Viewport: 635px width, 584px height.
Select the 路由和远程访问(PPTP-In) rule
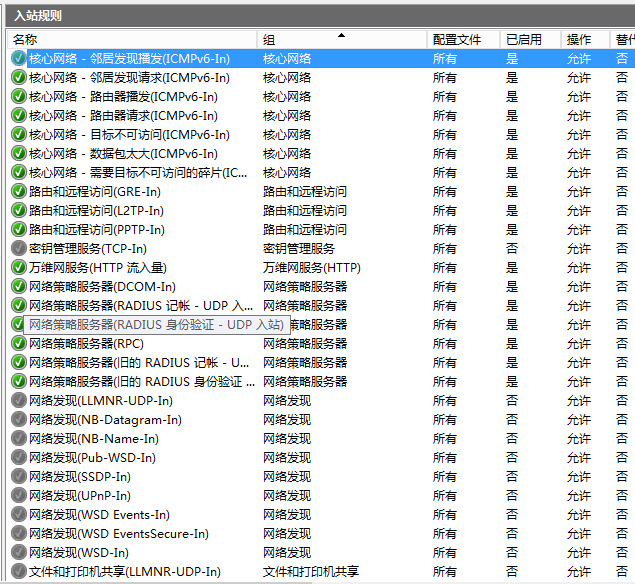(x=97, y=230)
